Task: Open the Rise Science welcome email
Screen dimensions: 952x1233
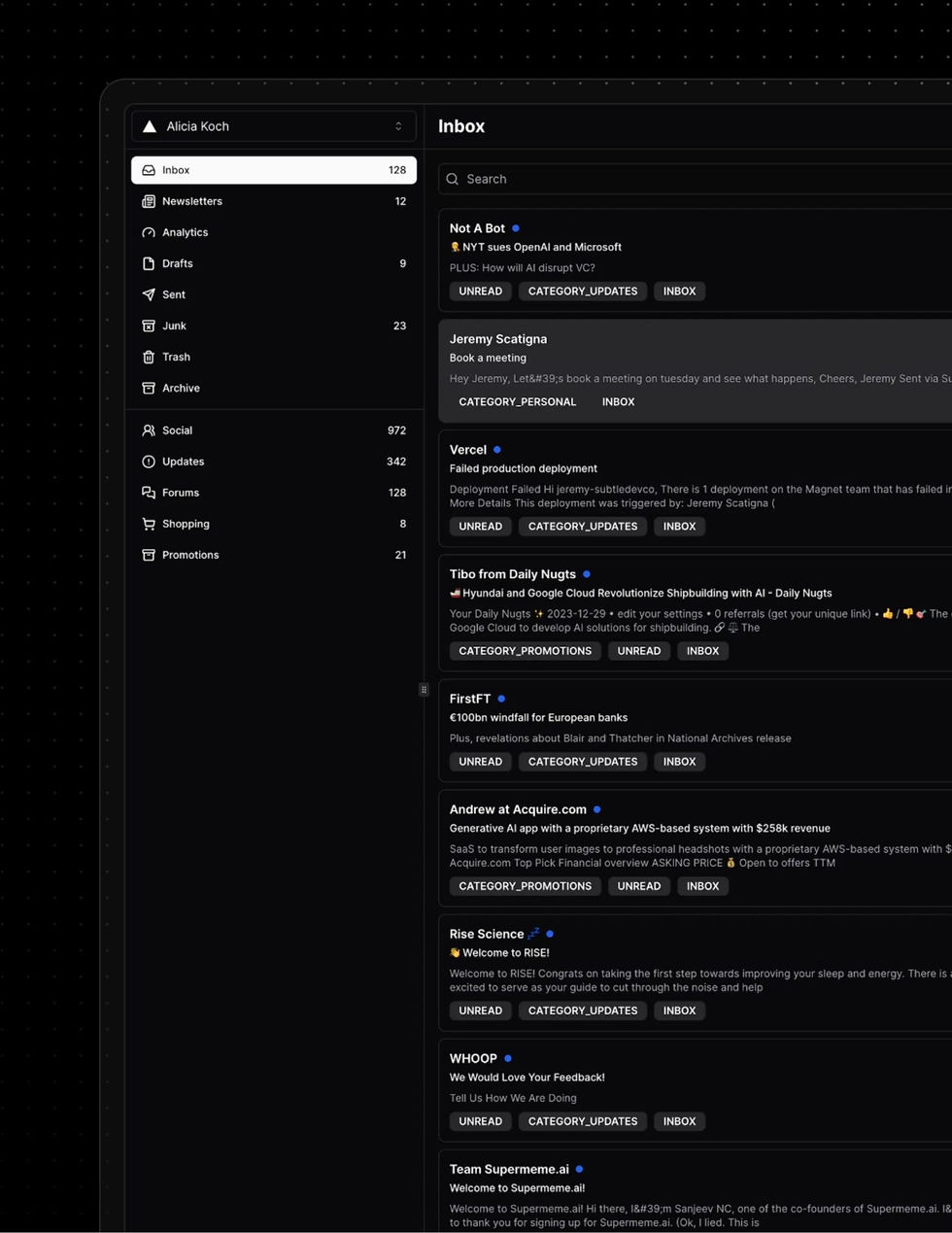Action: coord(696,972)
